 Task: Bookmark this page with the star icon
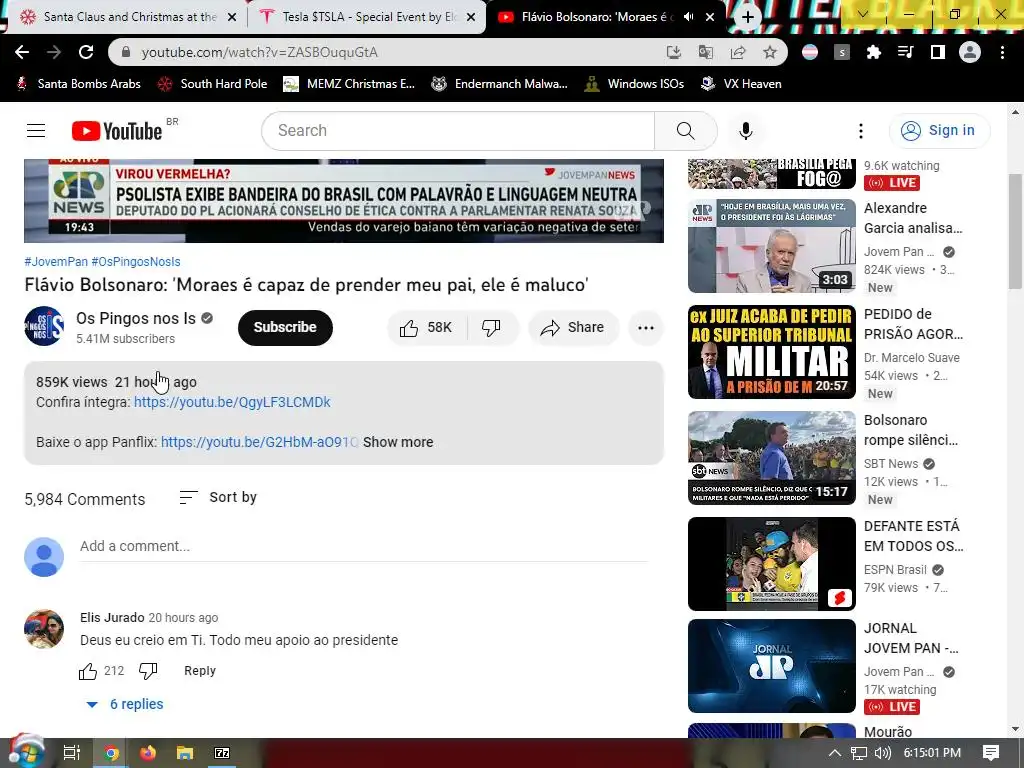pos(770,52)
